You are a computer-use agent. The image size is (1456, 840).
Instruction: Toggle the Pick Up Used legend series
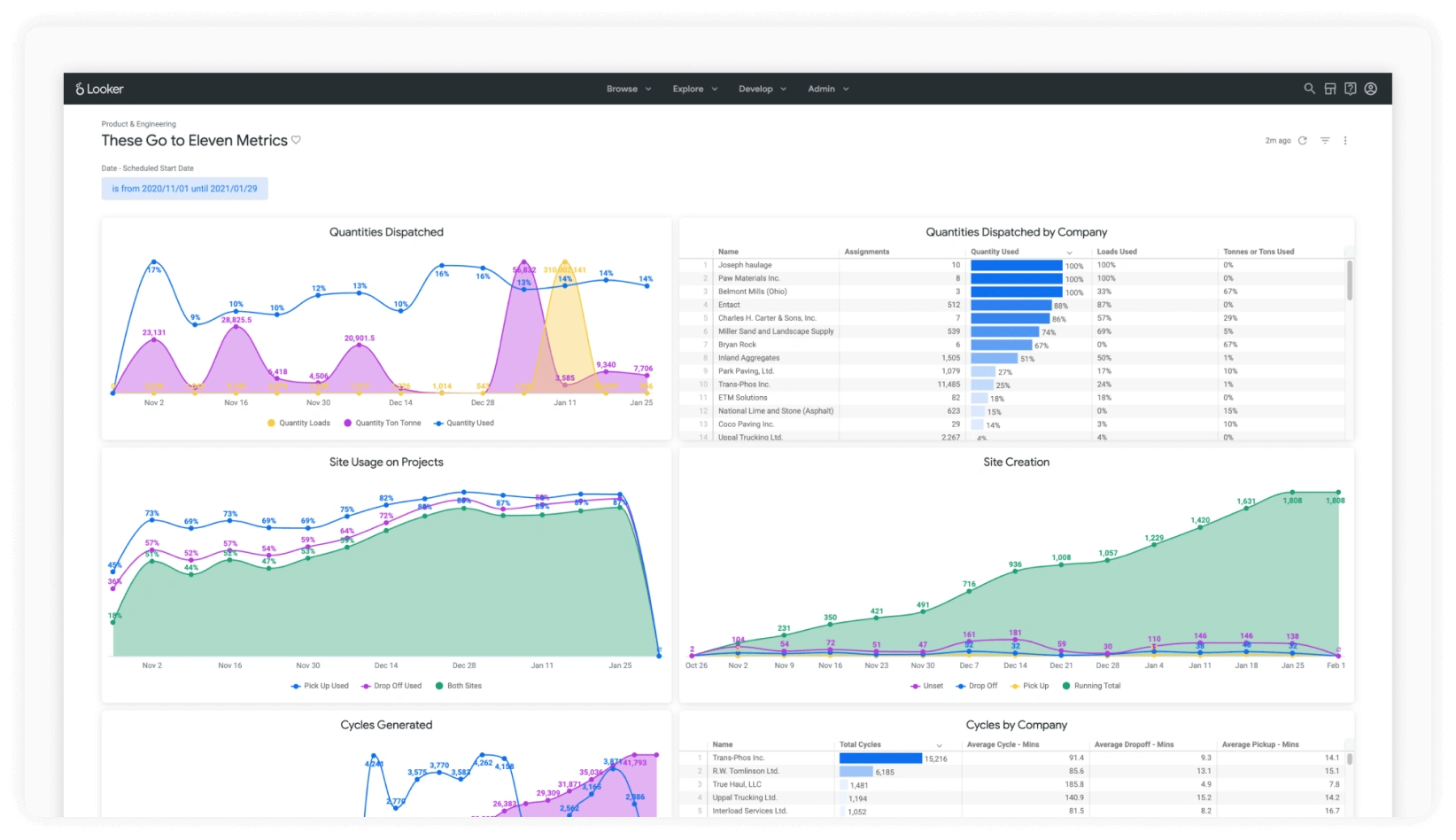pyautogui.click(x=320, y=686)
